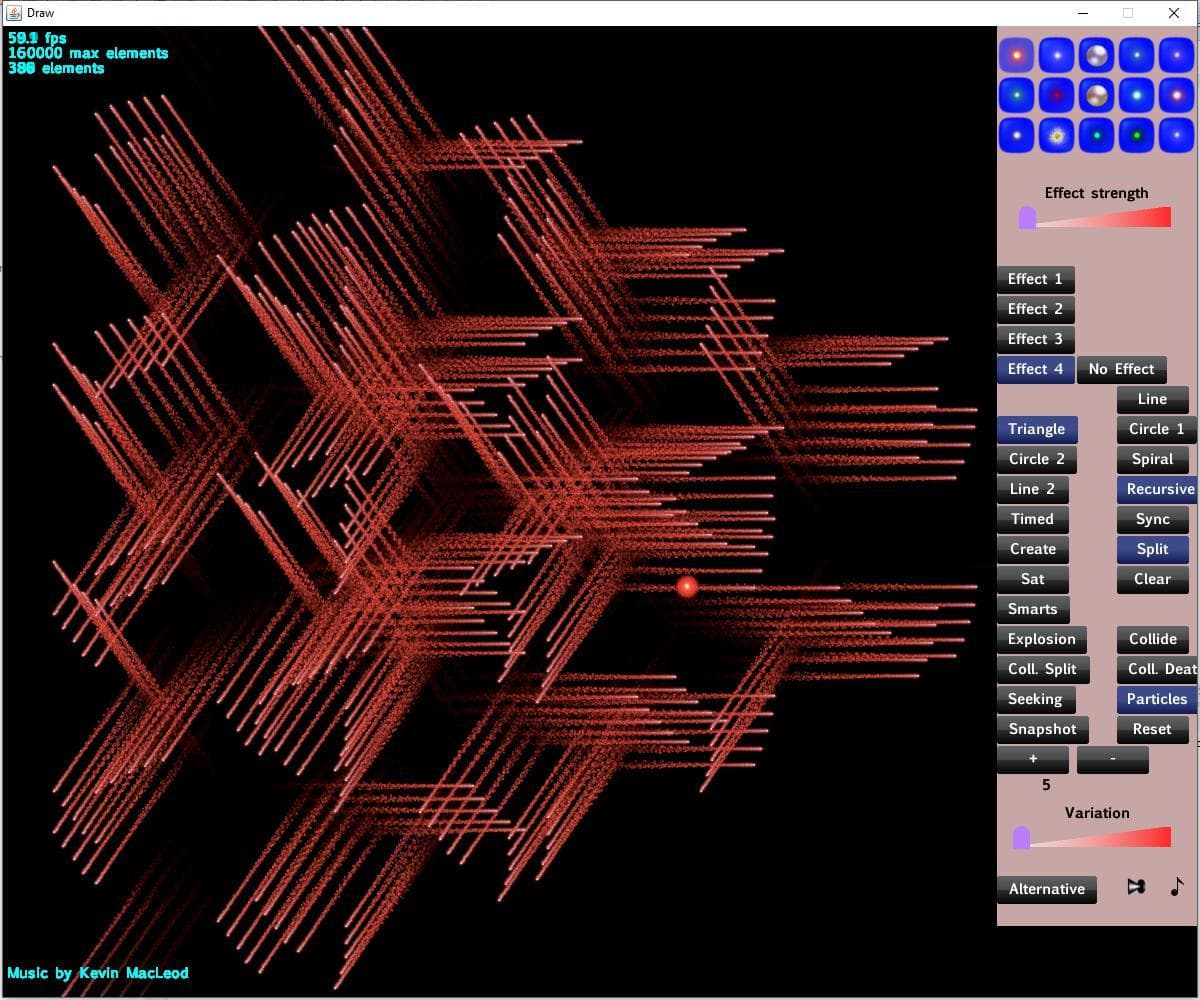The height and width of the screenshot is (1000, 1200).
Task: Deselect the Triangle shape mode
Action: (x=1036, y=429)
